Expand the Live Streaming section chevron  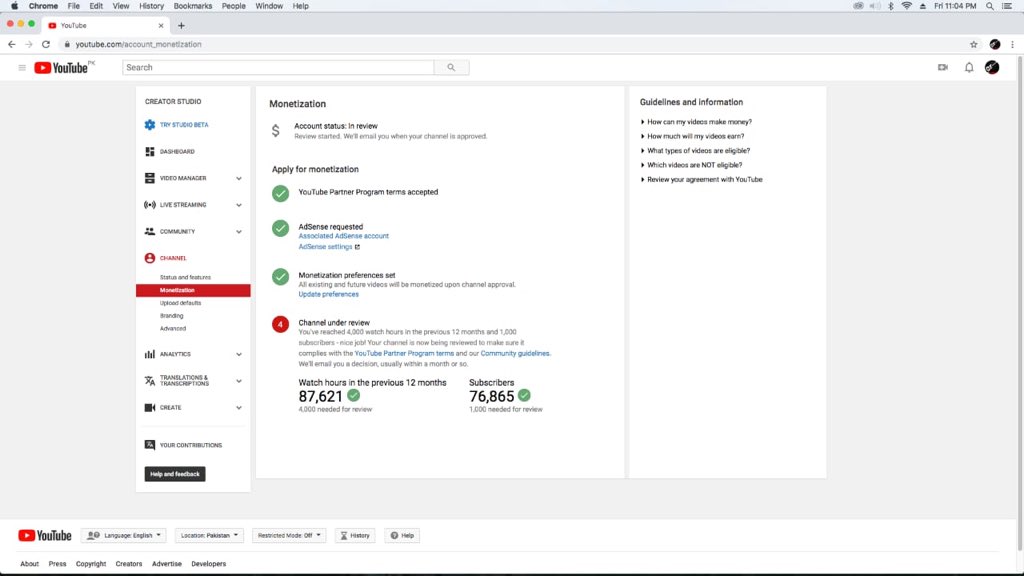[x=239, y=205]
